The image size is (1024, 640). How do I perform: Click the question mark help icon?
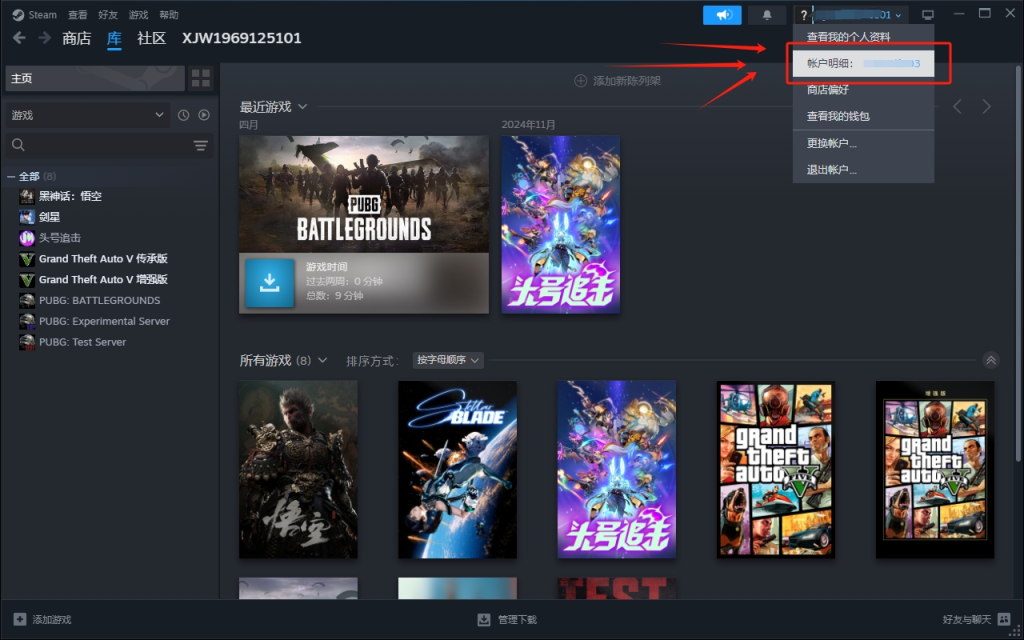(803, 15)
